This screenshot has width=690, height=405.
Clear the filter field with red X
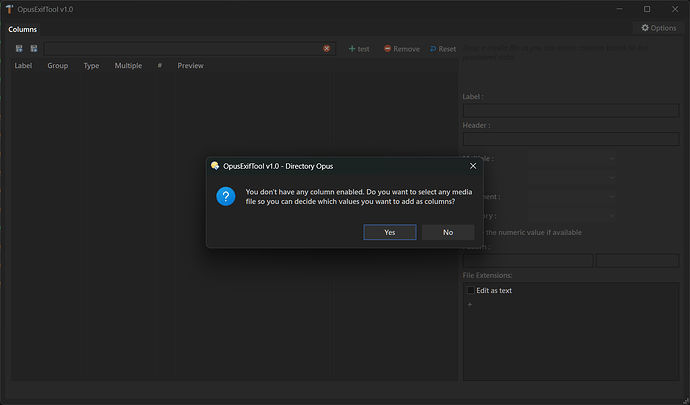point(327,48)
